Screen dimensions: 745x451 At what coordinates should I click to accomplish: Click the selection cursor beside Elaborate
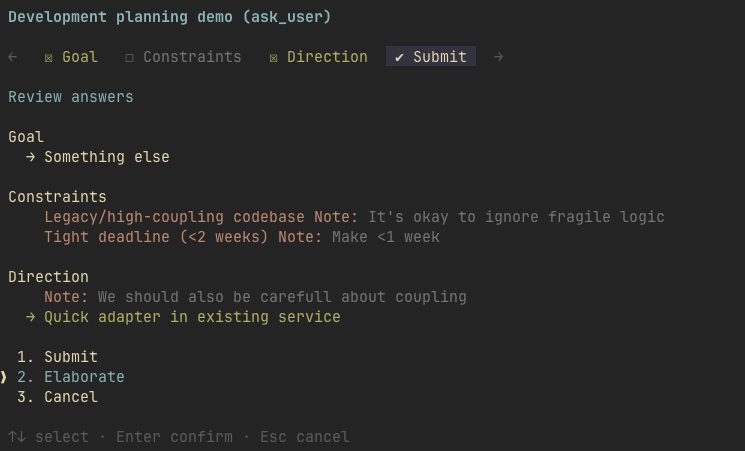[3, 377]
